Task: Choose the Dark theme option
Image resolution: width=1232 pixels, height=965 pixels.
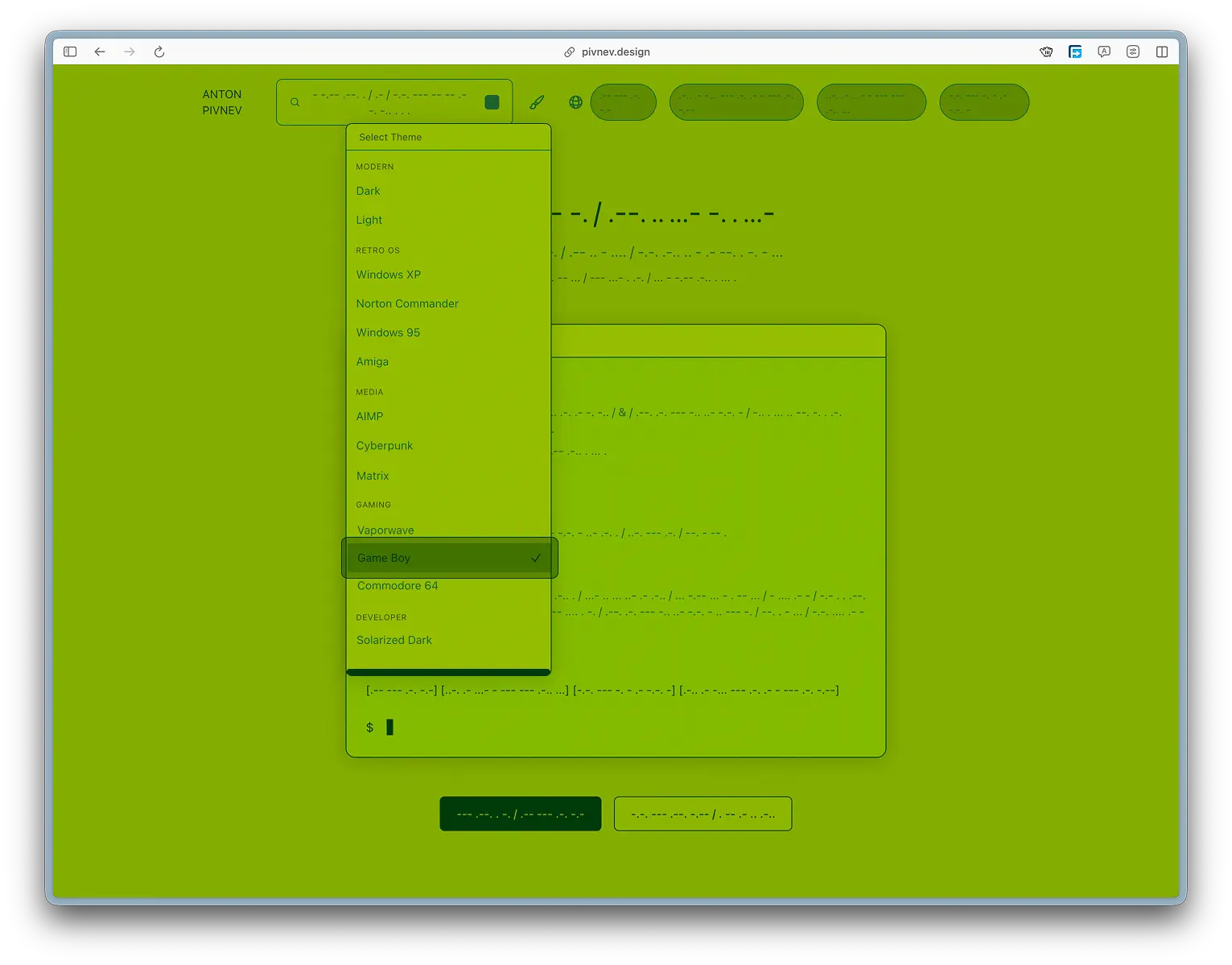Action: pyautogui.click(x=368, y=191)
